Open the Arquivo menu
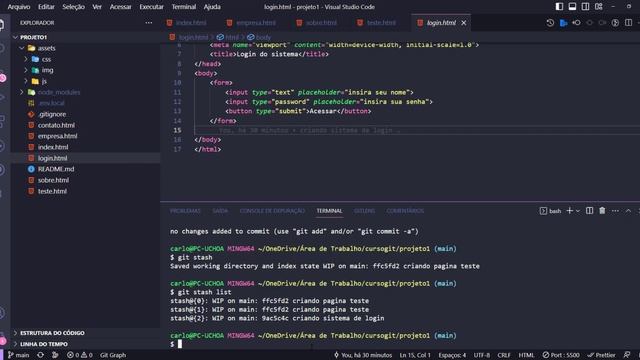This screenshot has width=640, height=360. (x=19, y=7)
